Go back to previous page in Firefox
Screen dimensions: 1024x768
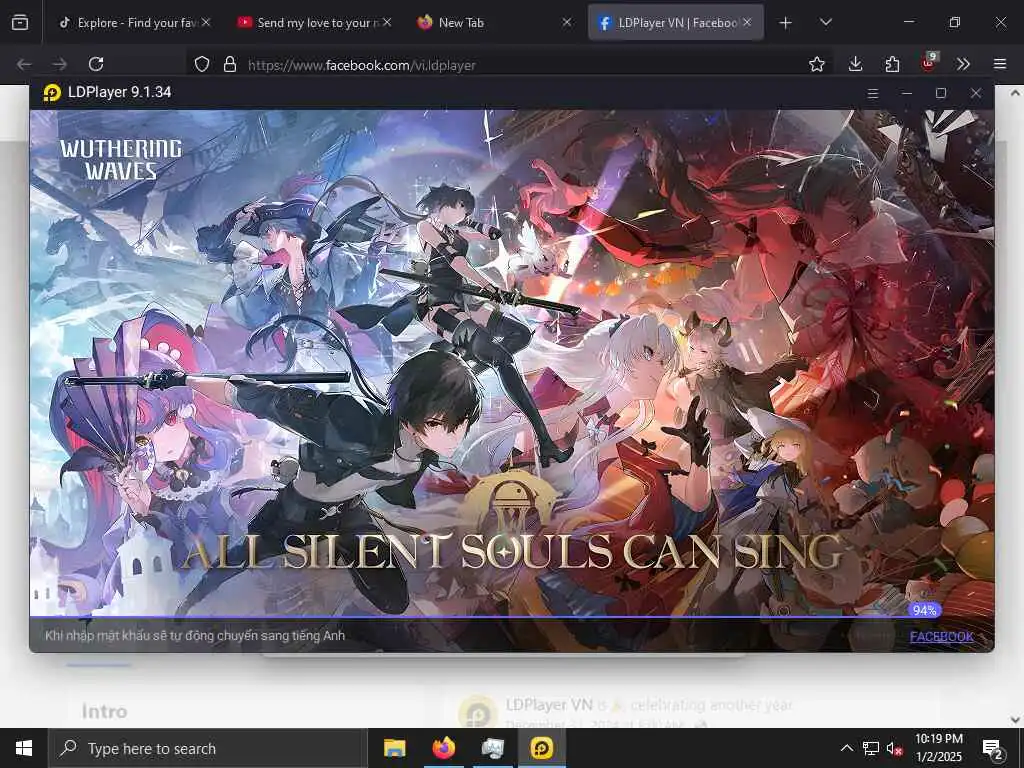pyautogui.click(x=24, y=64)
